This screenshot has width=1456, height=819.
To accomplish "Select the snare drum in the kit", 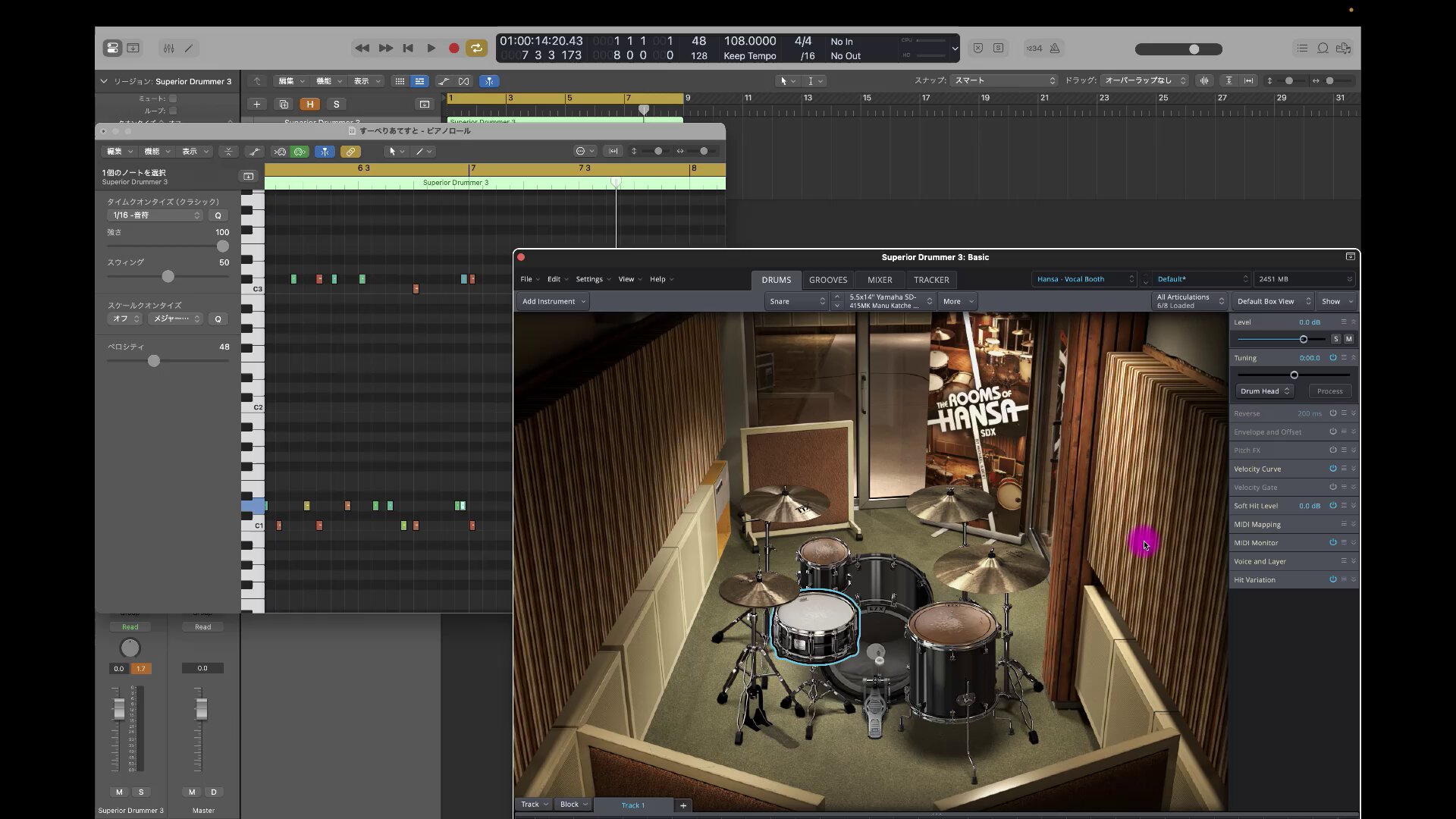I will point(814,626).
